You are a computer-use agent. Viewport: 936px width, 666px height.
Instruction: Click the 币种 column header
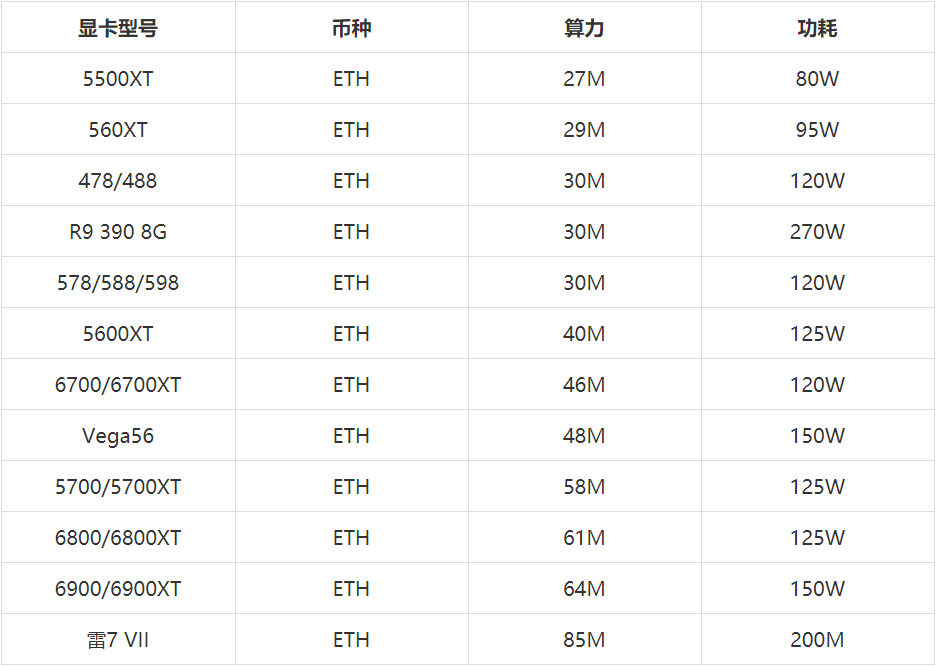pos(351,28)
